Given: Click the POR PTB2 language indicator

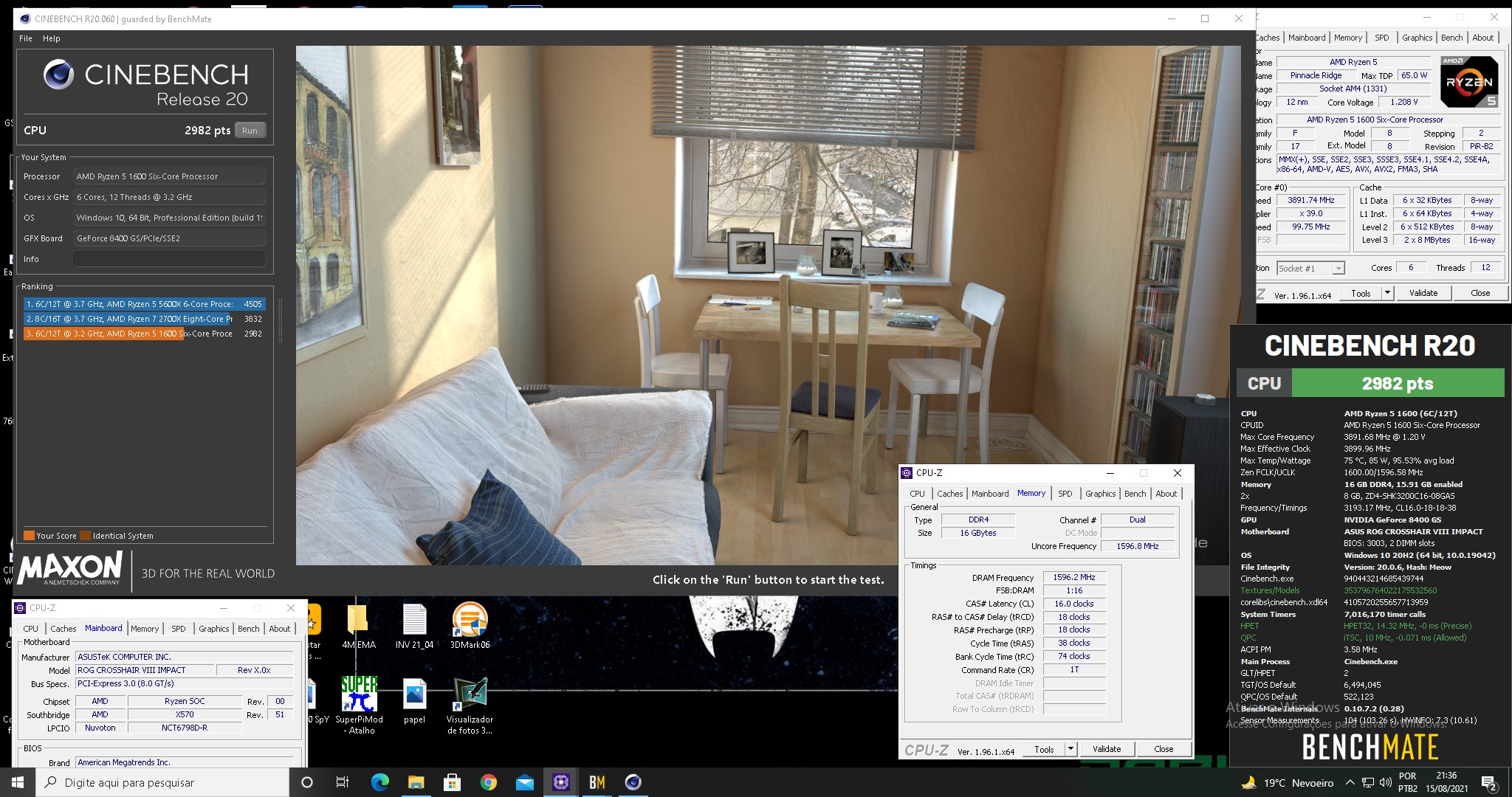Looking at the screenshot, I should coord(1407,782).
